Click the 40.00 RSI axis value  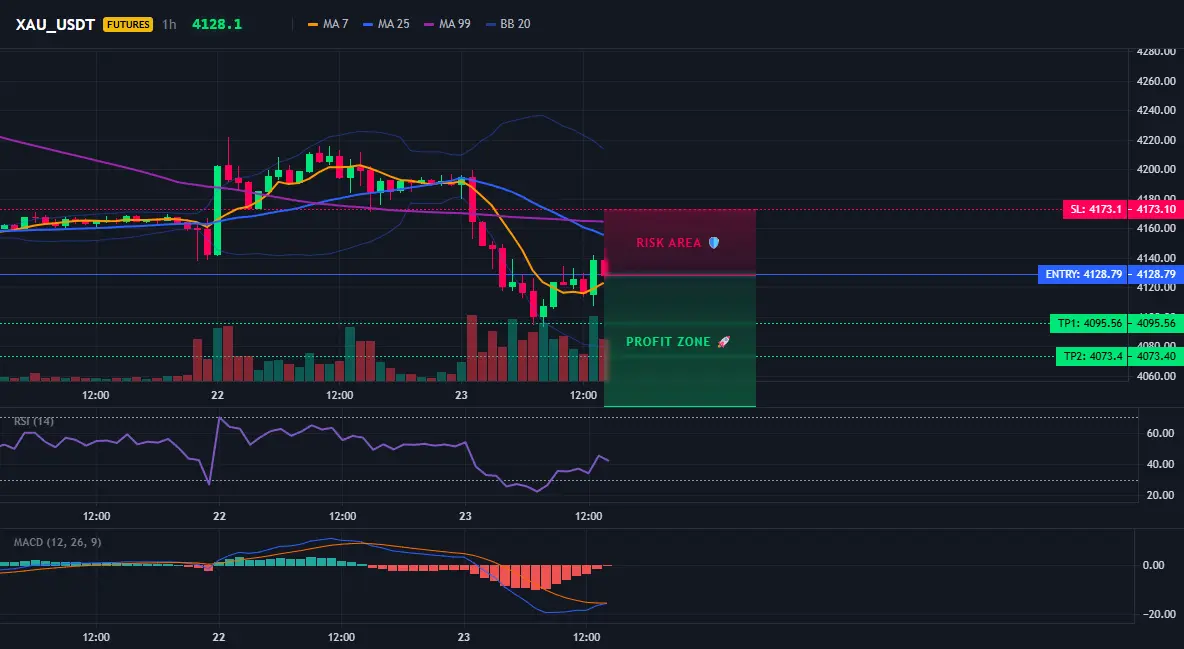click(x=1160, y=465)
